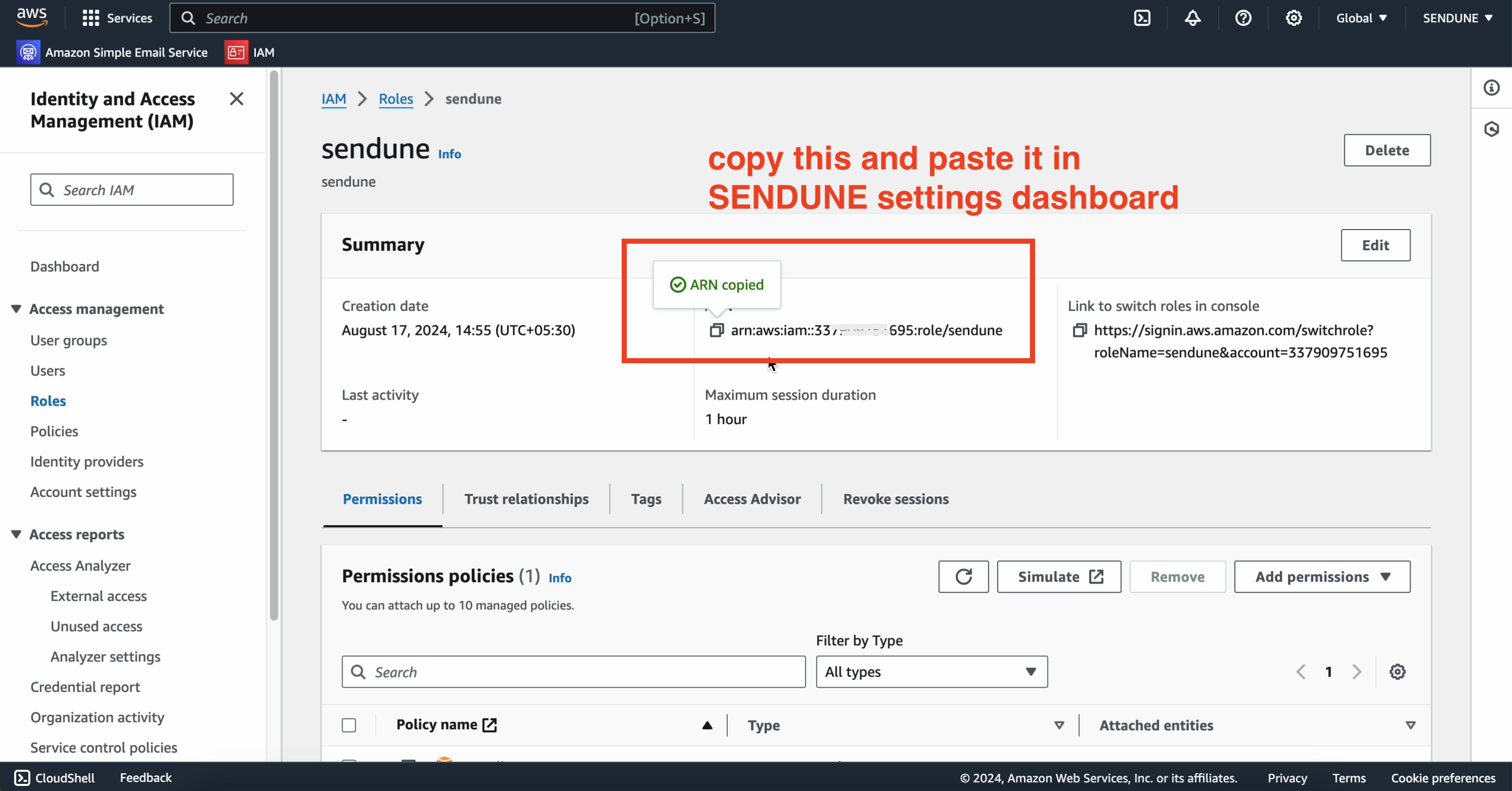Open Info link next to sendune title
The height and width of the screenshot is (791, 1512).
pyautogui.click(x=450, y=154)
